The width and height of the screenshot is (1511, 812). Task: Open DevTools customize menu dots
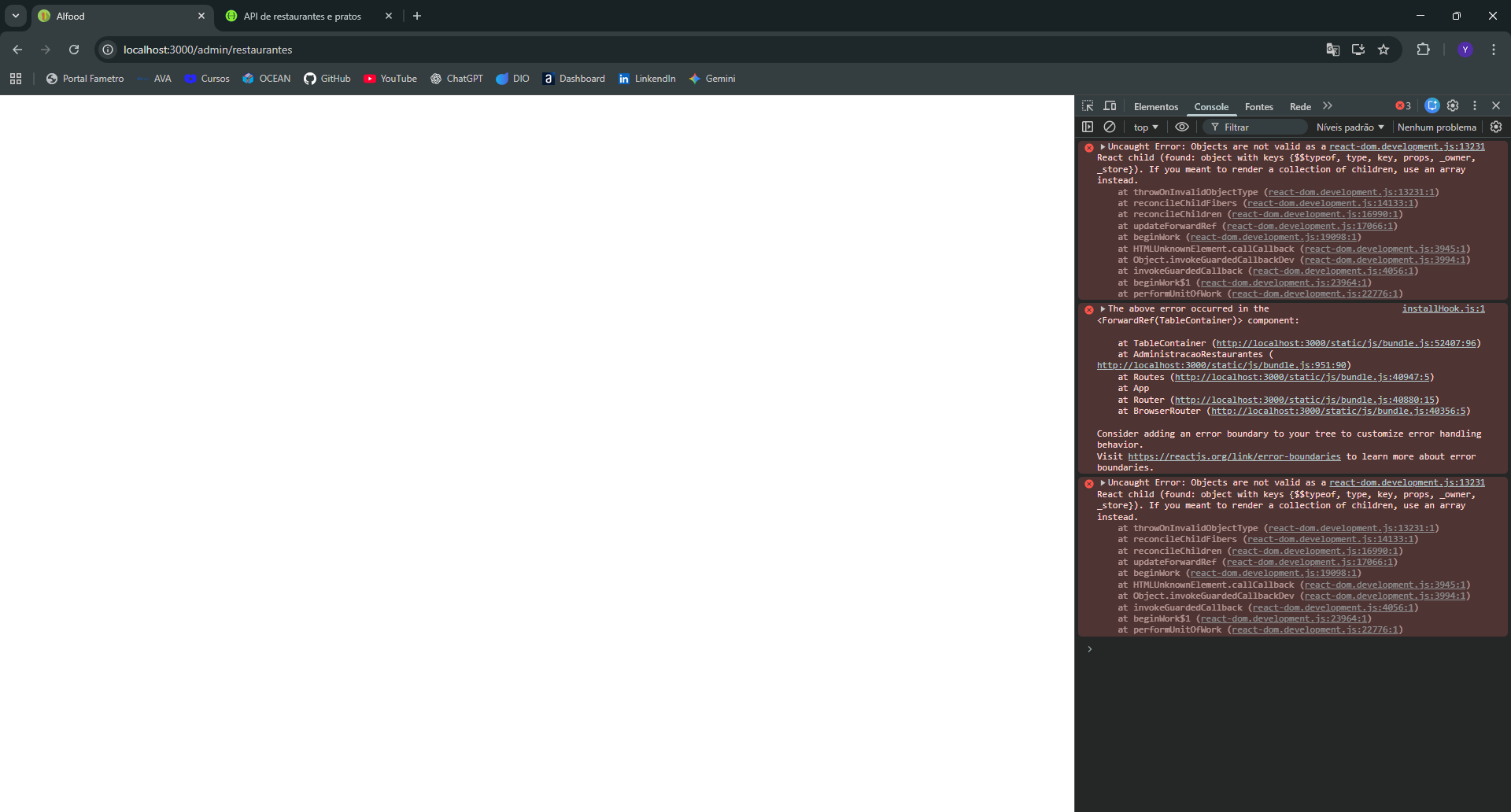click(1475, 105)
